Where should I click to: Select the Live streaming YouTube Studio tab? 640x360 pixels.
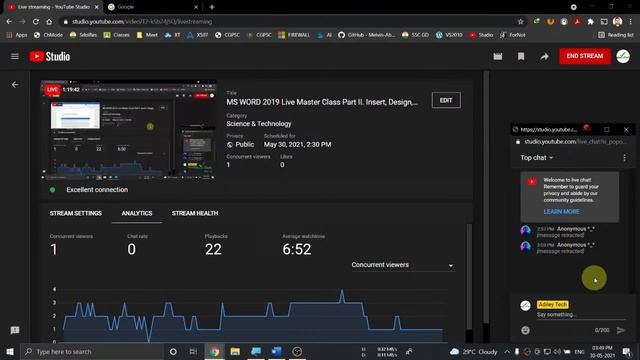tap(53, 7)
